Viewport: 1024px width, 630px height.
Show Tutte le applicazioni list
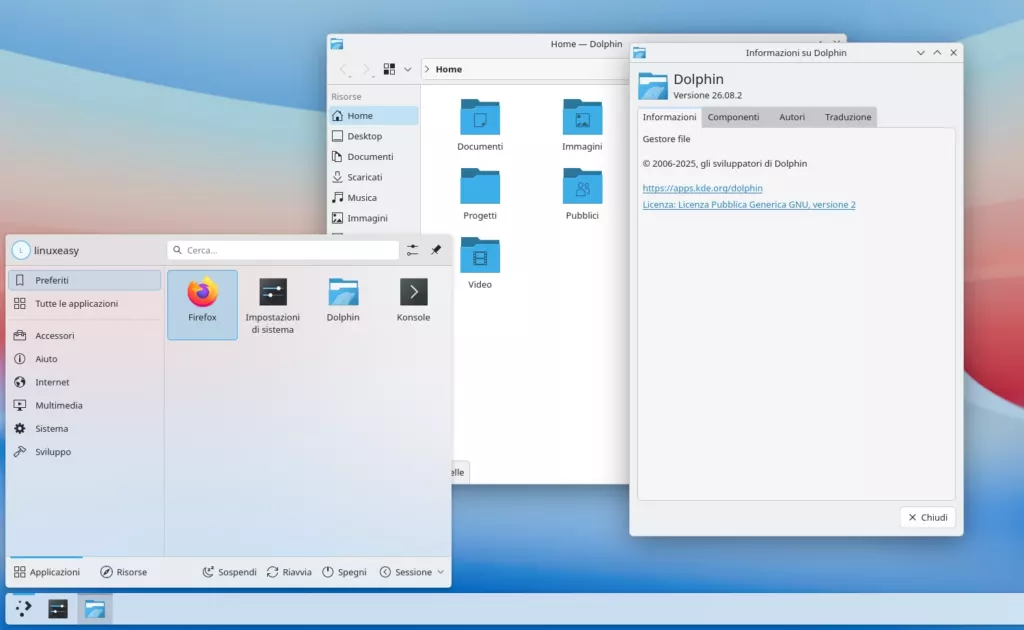click(x=84, y=304)
